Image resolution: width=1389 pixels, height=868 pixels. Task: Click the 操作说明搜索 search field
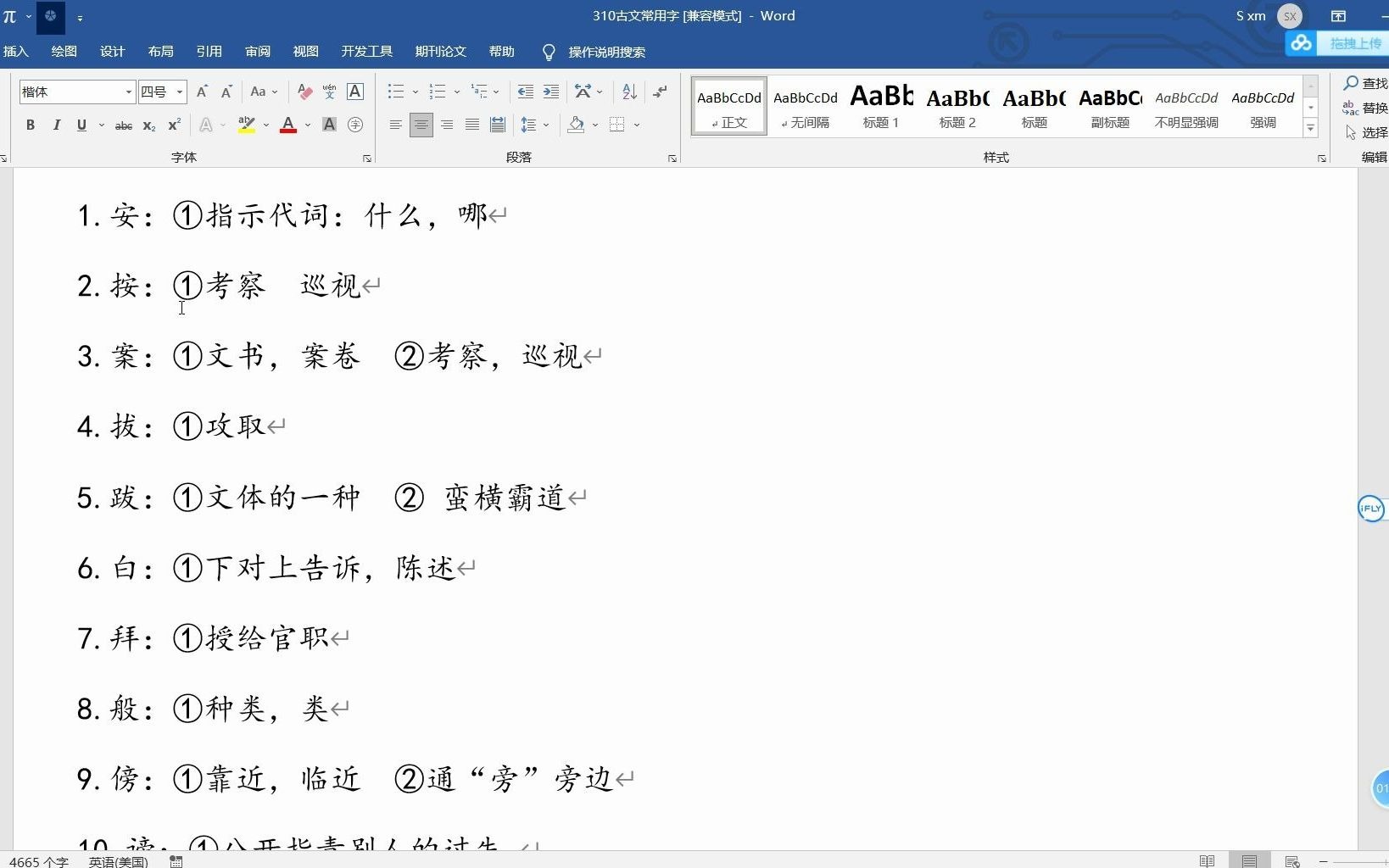pyautogui.click(x=607, y=53)
